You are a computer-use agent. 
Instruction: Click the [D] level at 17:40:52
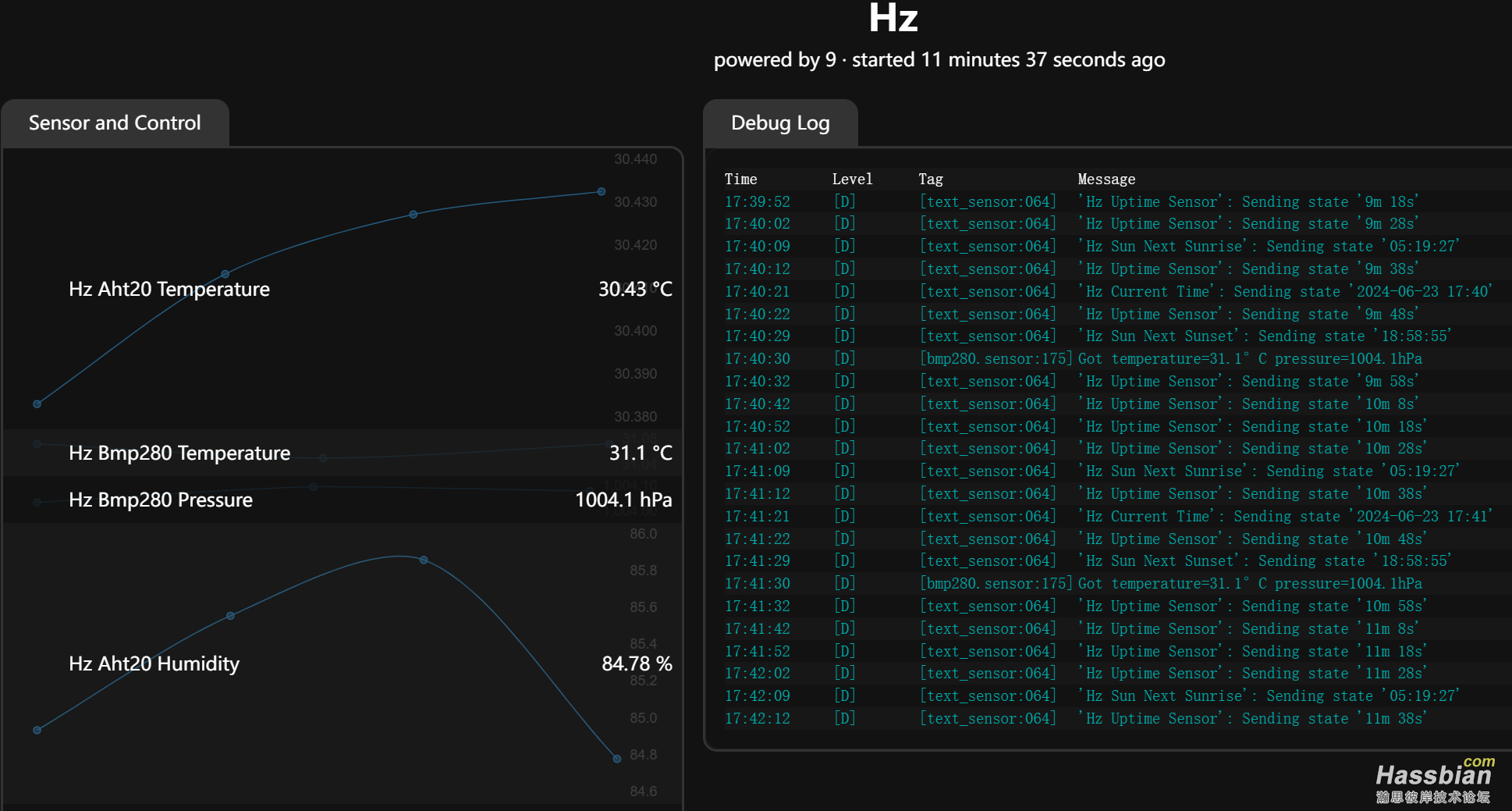coord(845,426)
